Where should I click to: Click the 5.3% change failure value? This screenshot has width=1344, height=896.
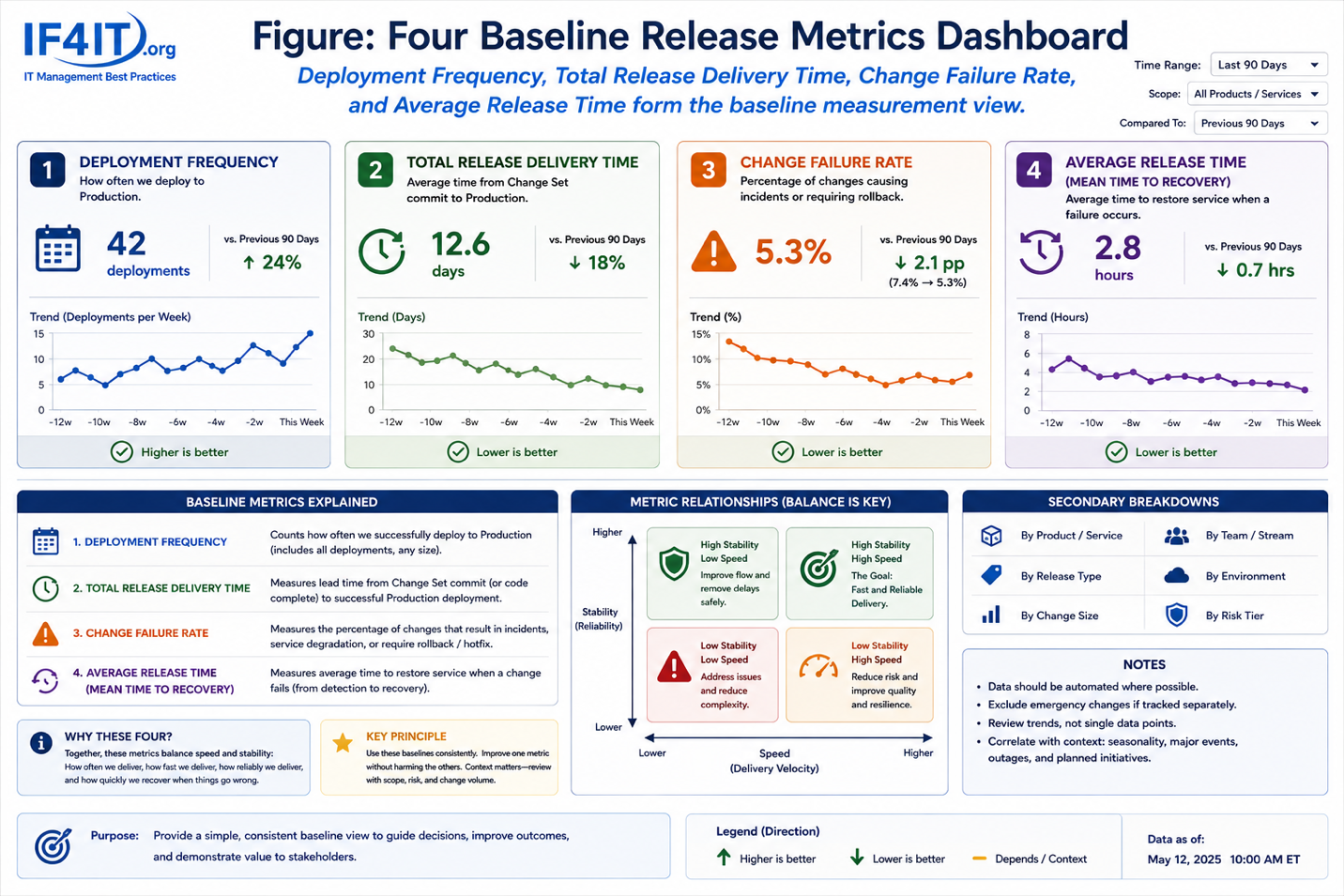pos(793,252)
